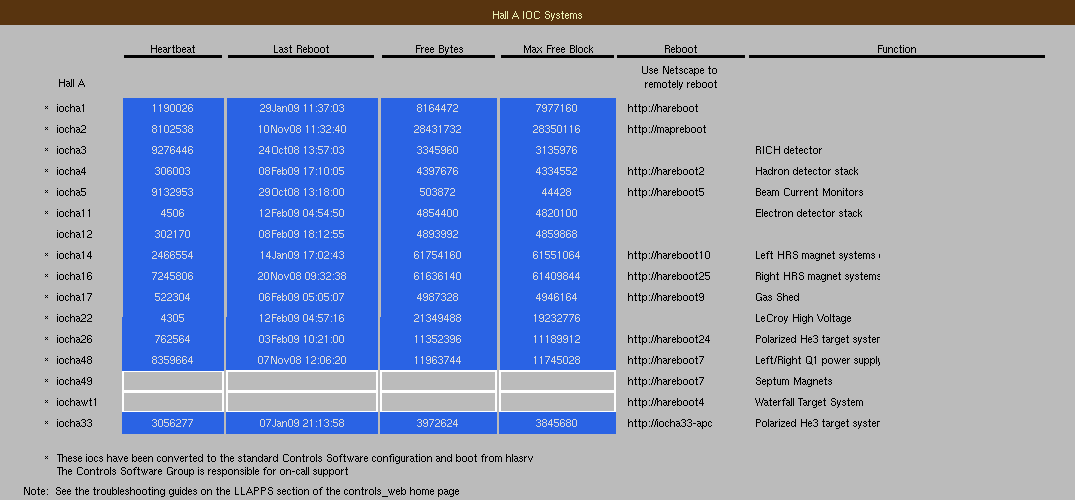Open the http://hareboot10 link
1075x500 pixels.
point(668,255)
